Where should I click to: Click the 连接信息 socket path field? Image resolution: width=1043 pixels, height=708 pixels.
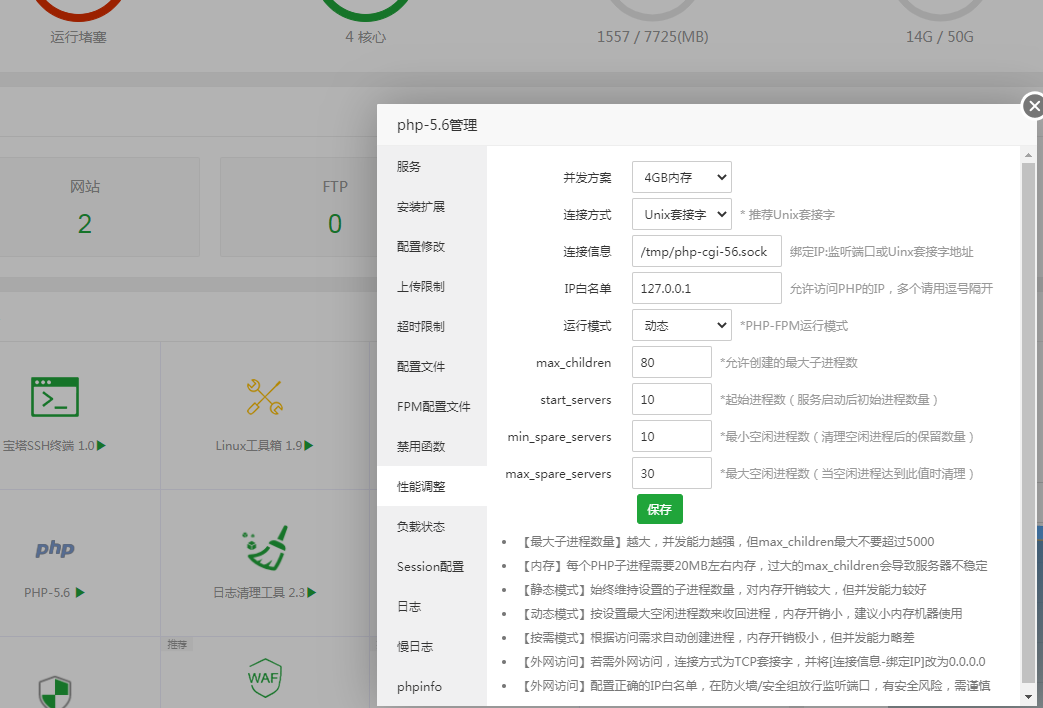pyautogui.click(x=706, y=252)
